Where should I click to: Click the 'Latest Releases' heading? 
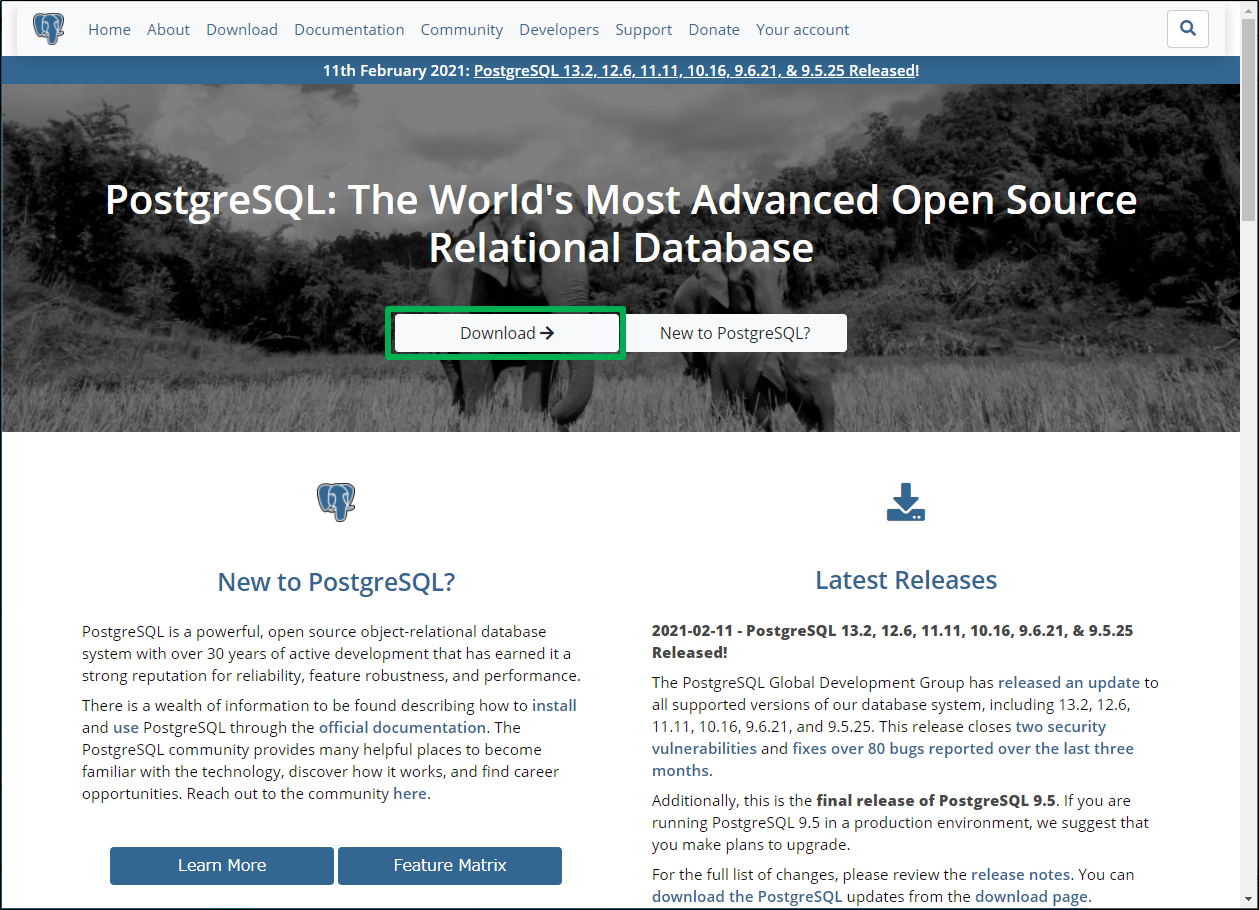coord(906,580)
